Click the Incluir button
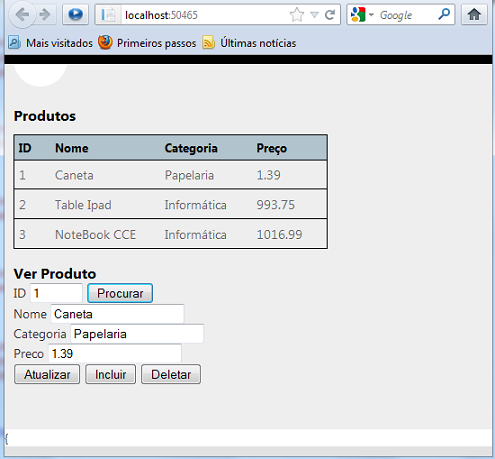495x459 pixels. pyautogui.click(x=110, y=374)
